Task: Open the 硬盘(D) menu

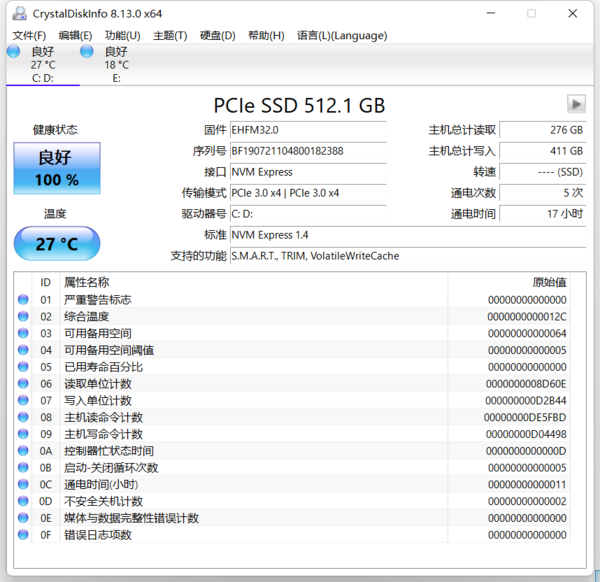Action: point(218,36)
